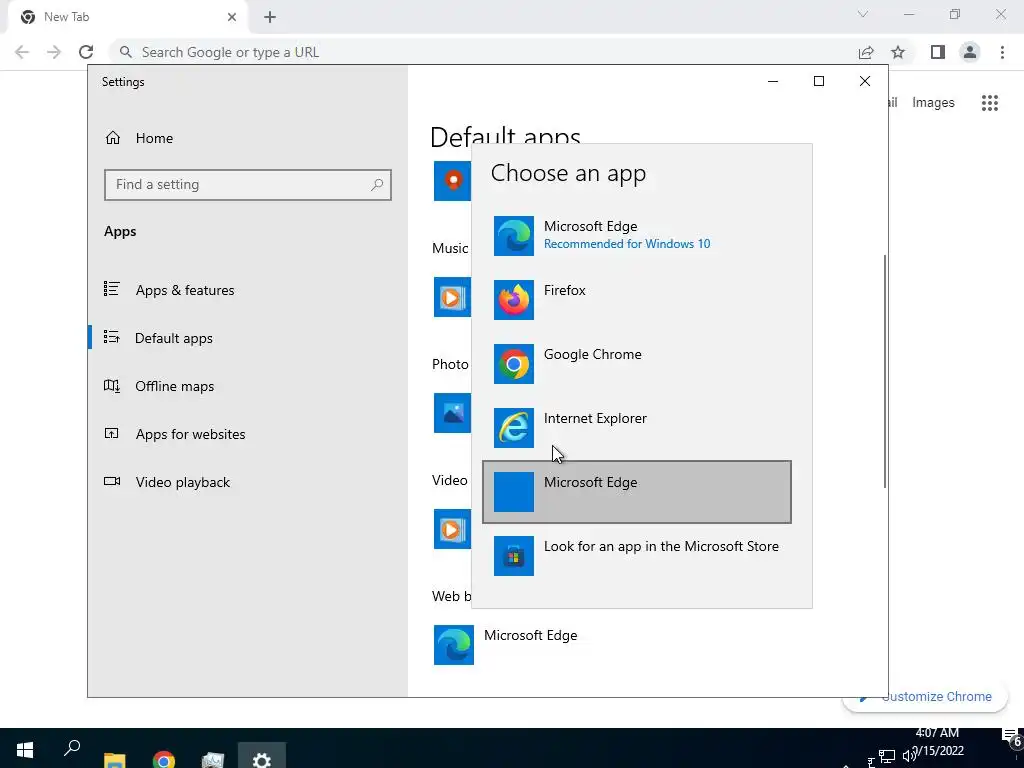Click the Chrome address bar
Image resolution: width=1024 pixels, height=768 pixels.
point(483,52)
